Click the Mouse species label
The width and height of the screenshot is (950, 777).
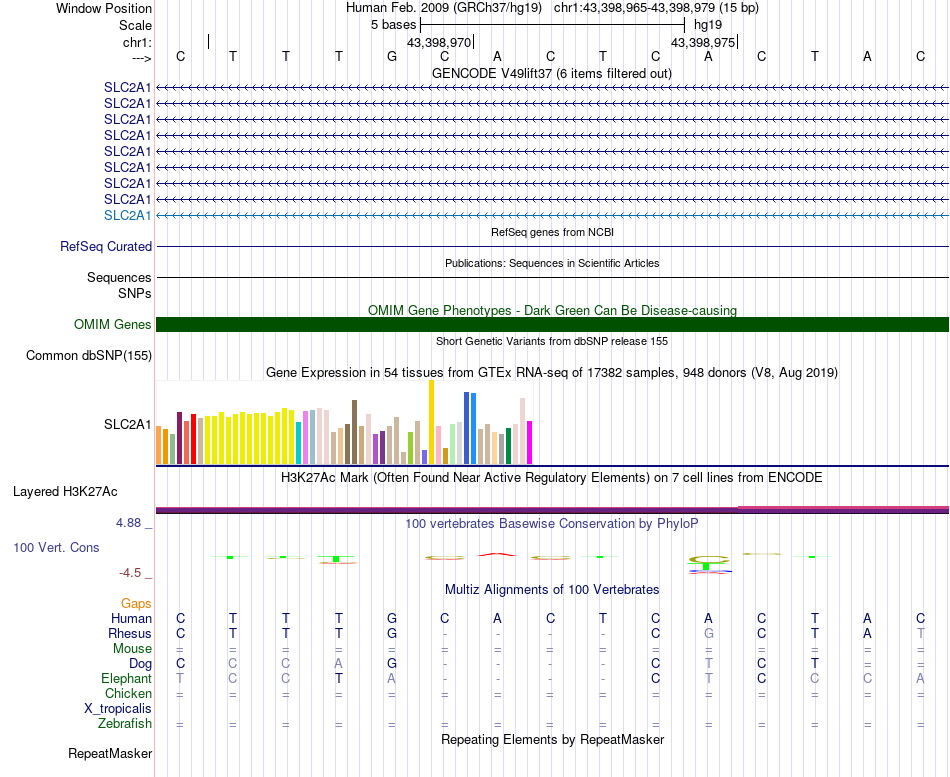[132, 649]
